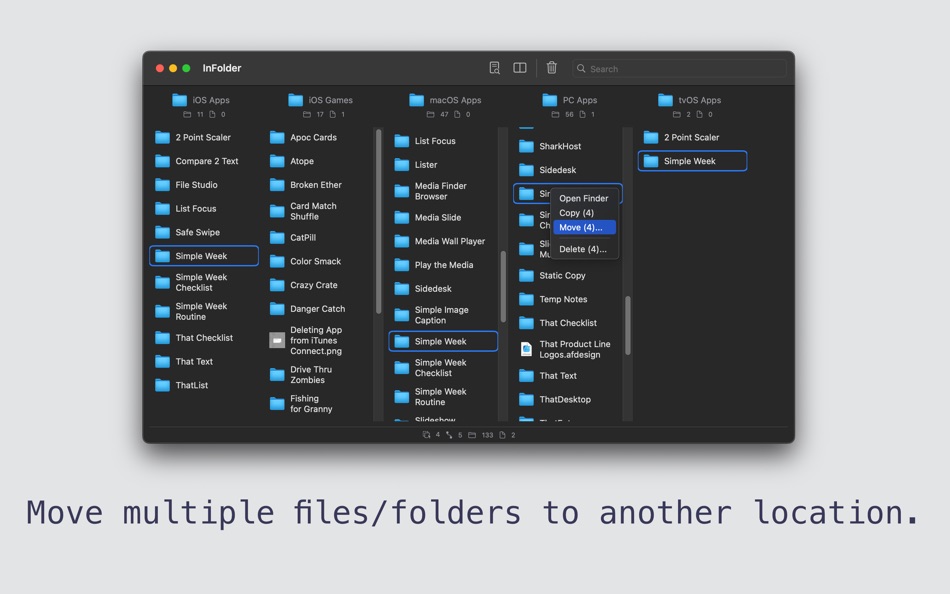Screen dimensions: 950x594
Task: Open the Reveal in Finder toolbar icon
Action: (x=494, y=67)
